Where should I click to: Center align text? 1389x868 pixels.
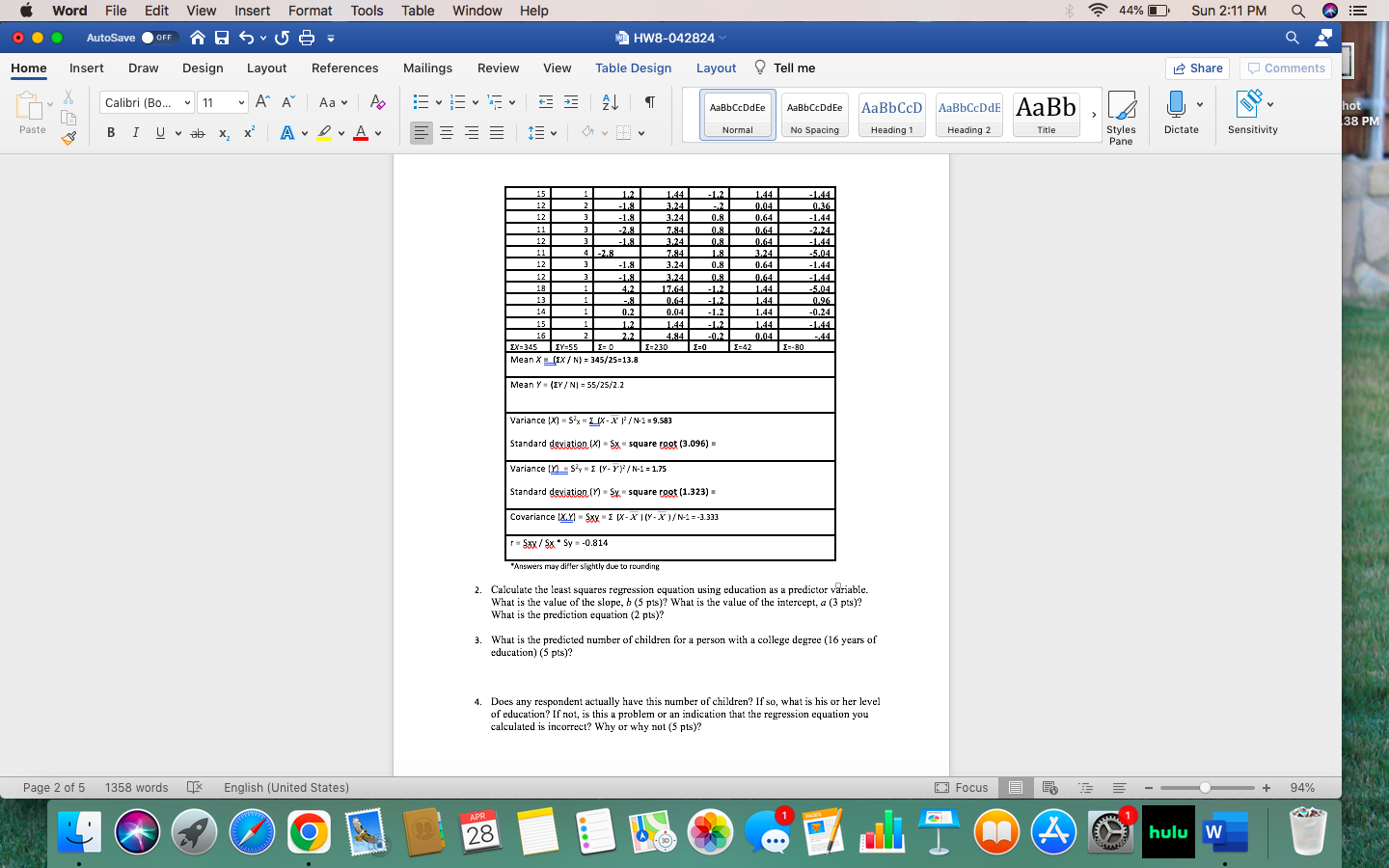click(x=447, y=133)
